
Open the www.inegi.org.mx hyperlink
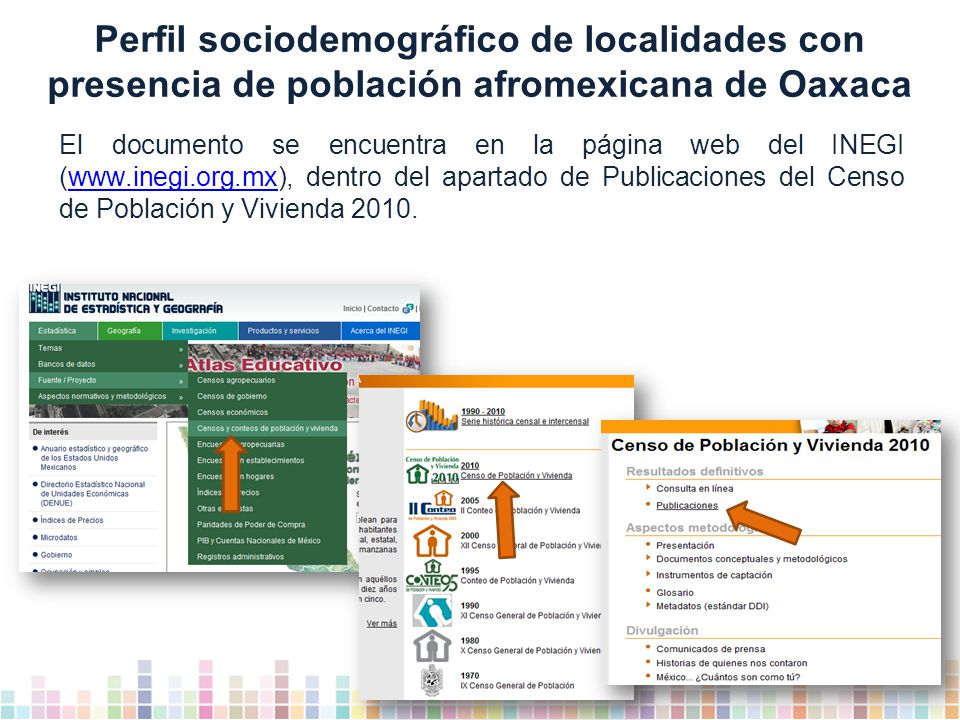[x=173, y=178]
